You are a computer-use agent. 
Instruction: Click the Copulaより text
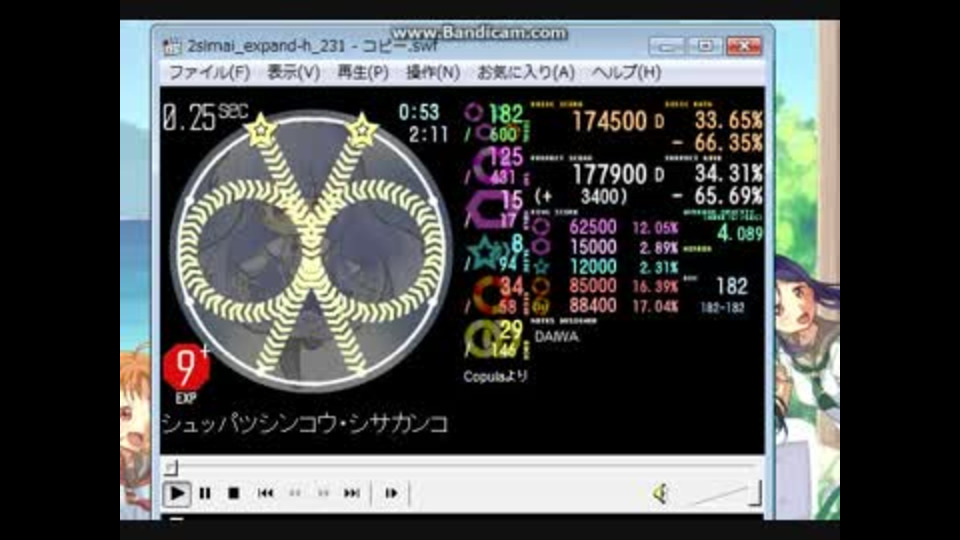pyautogui.click(x=495, y=377)
